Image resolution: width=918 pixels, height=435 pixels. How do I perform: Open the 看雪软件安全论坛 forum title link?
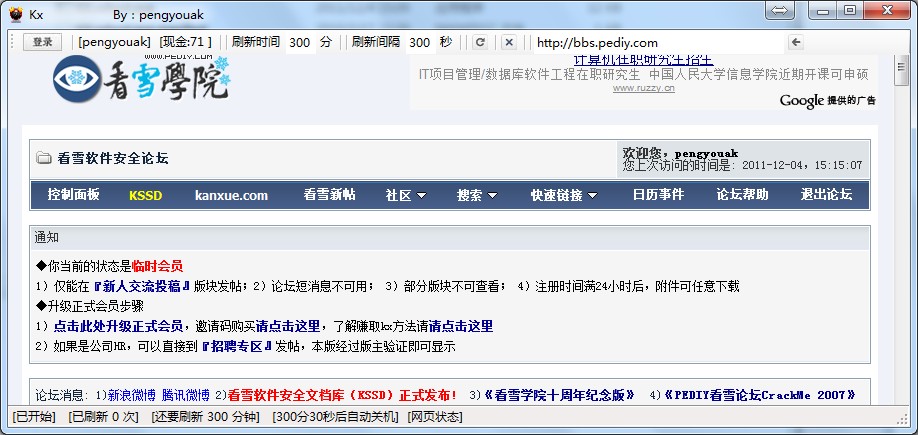click(113, 158)
